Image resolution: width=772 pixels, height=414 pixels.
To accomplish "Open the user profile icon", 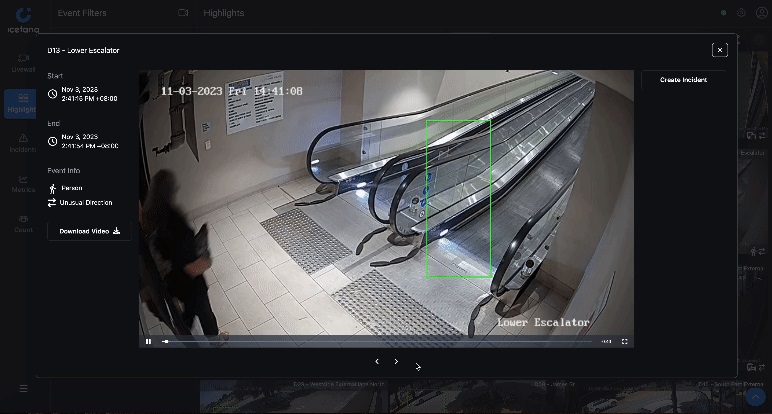I will point(761,13).
